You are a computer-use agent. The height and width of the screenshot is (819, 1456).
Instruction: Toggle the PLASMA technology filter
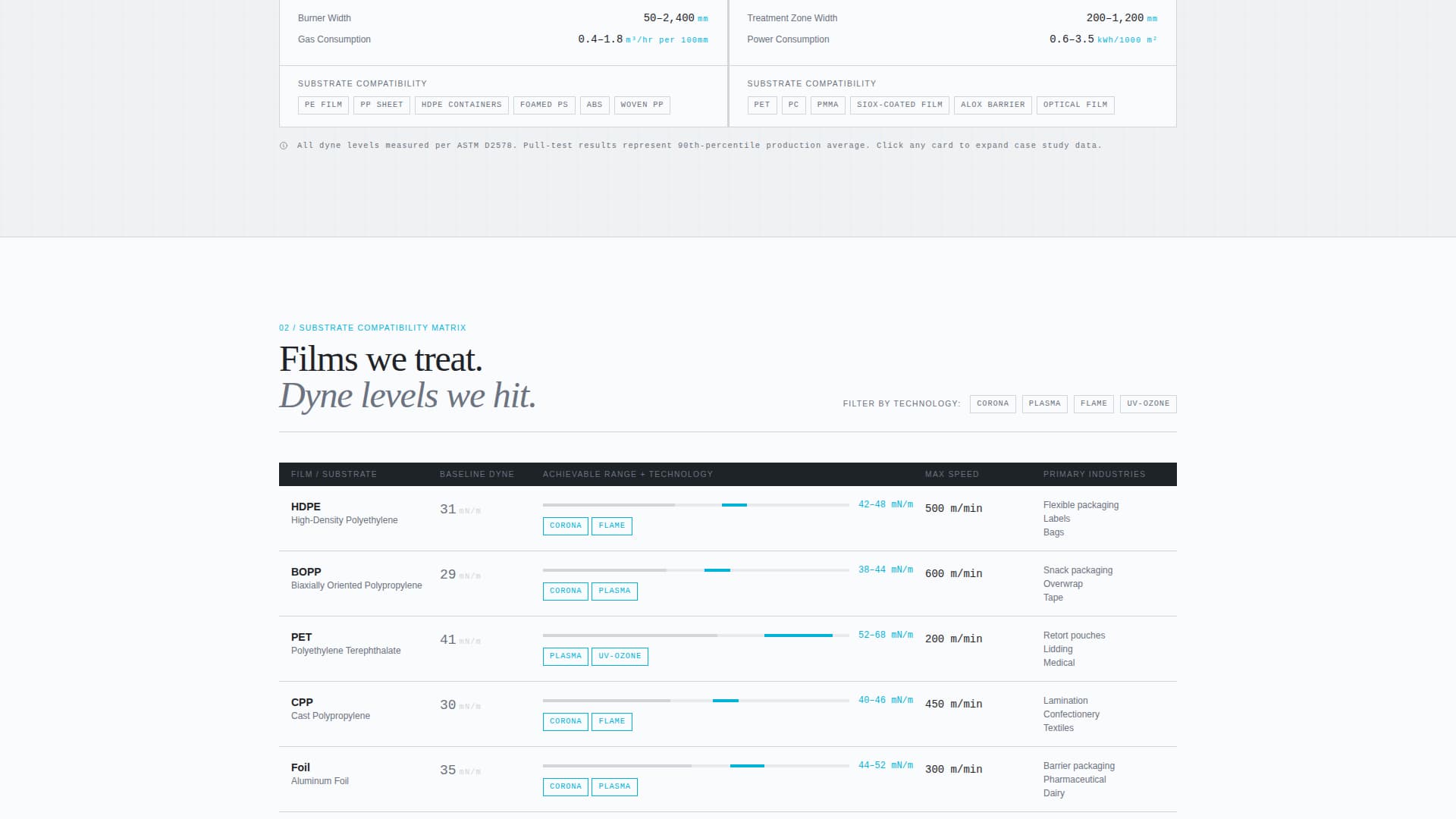click(x=1044, y=403)
